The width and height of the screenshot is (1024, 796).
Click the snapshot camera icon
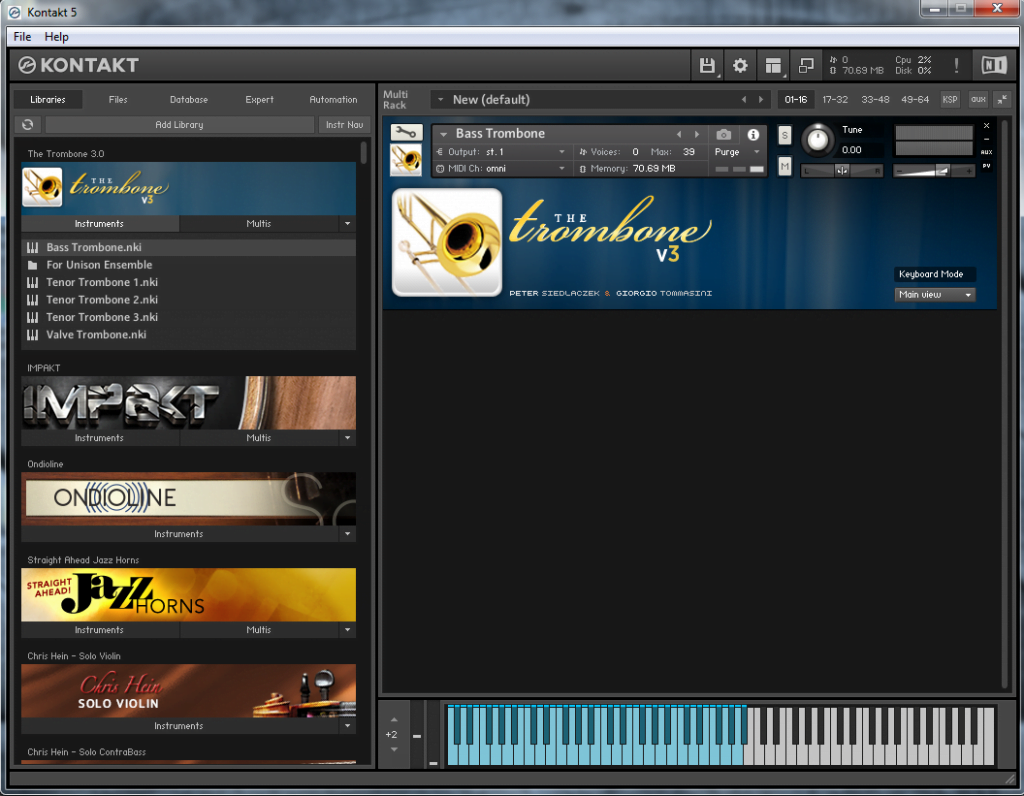click(723, 135)
